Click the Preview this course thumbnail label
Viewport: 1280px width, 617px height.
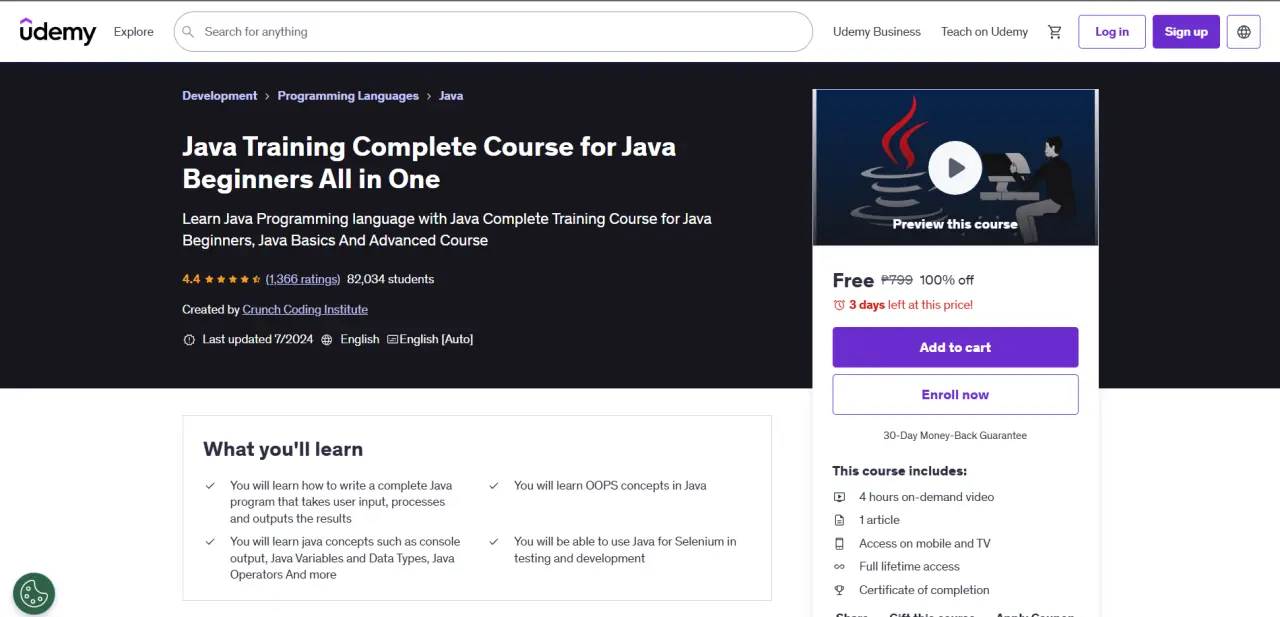tap(955, 224)
